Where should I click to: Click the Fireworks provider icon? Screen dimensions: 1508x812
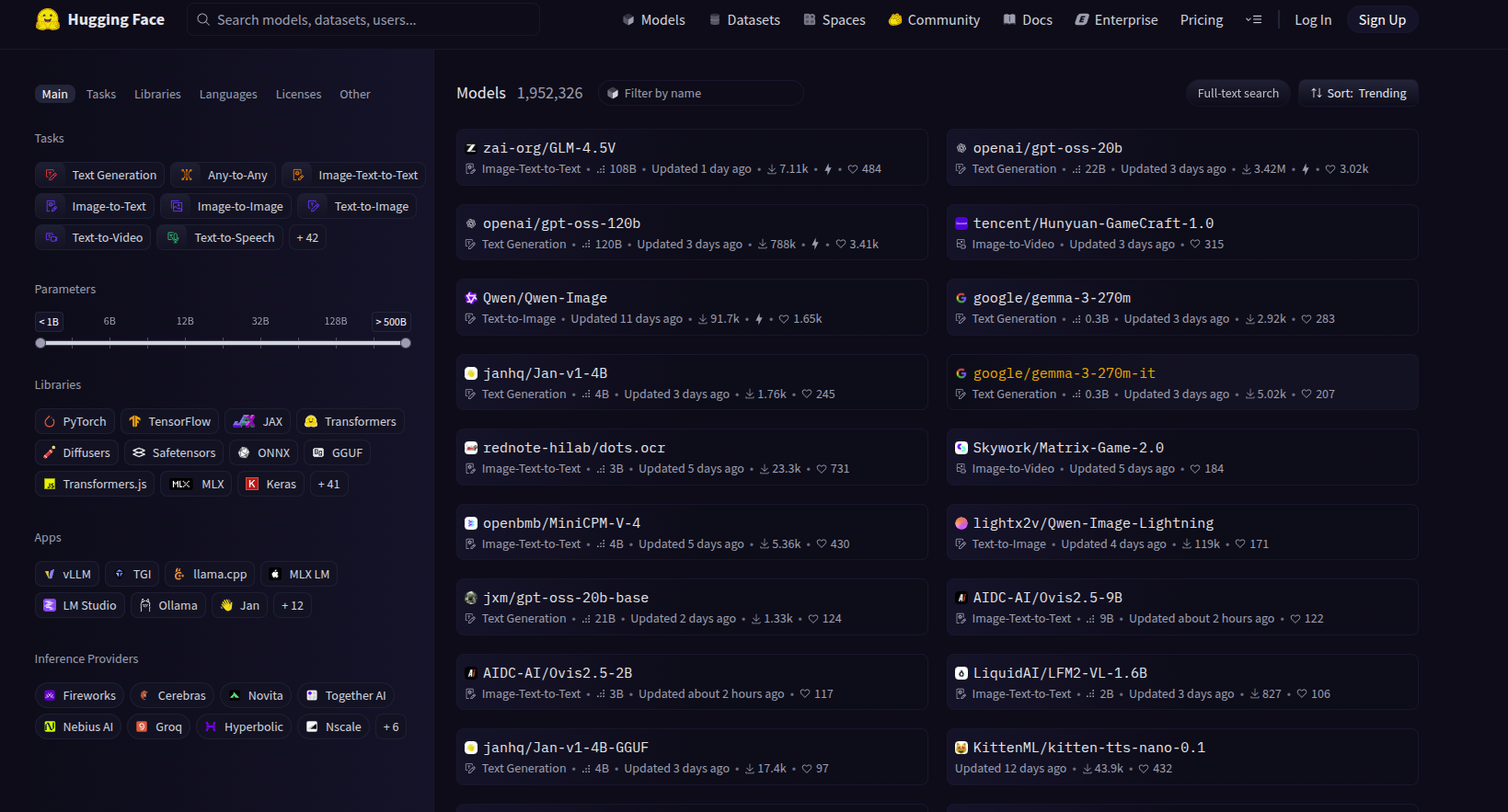click(x=50, y=695)
